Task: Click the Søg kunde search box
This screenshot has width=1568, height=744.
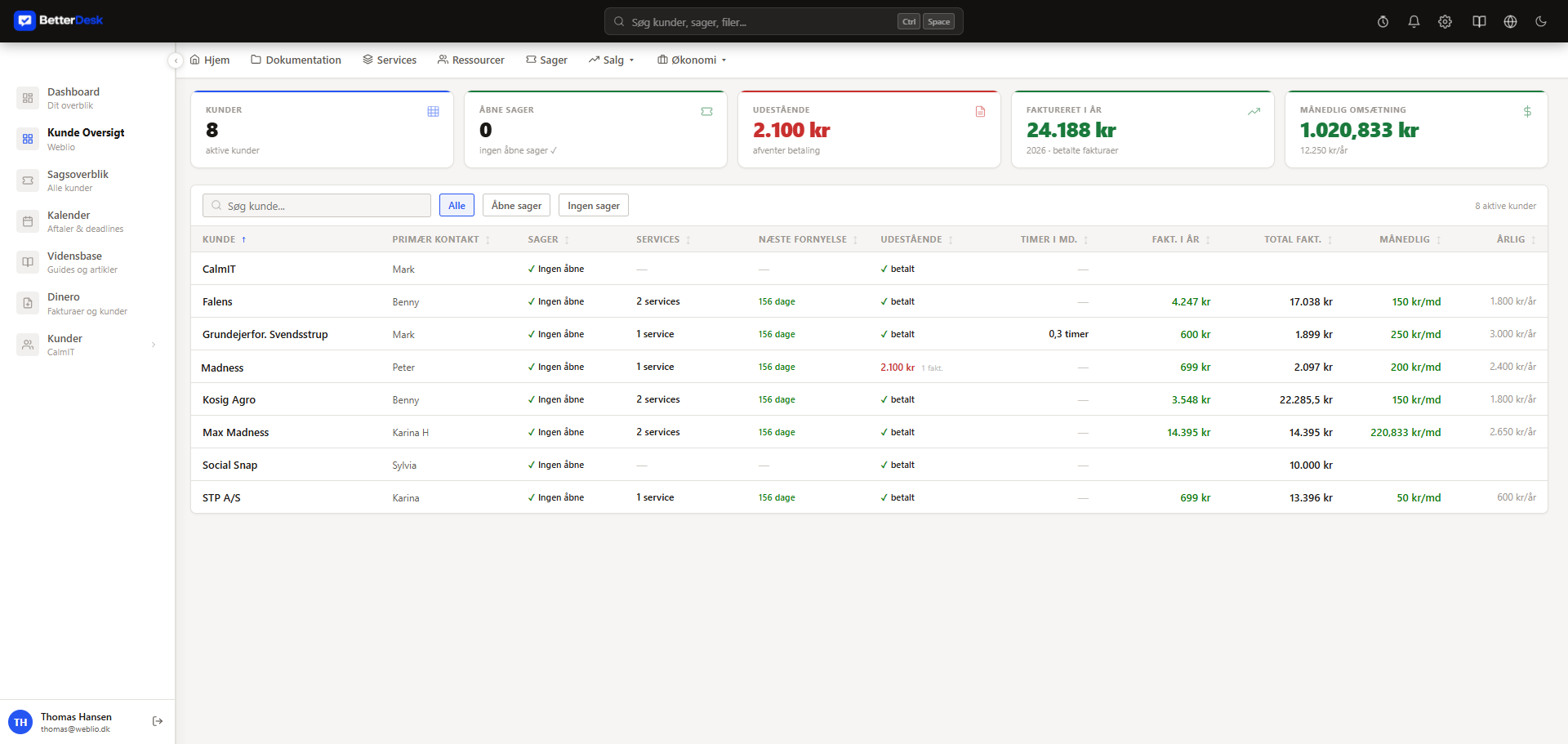Action: [317, 206]
